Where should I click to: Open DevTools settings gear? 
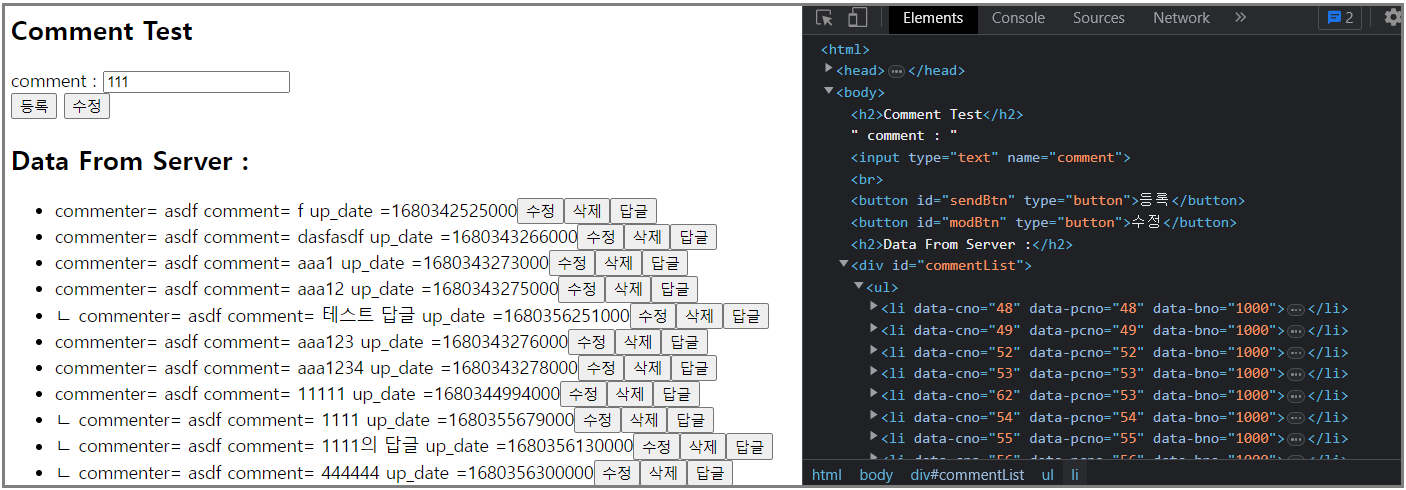click(1393, 18)
